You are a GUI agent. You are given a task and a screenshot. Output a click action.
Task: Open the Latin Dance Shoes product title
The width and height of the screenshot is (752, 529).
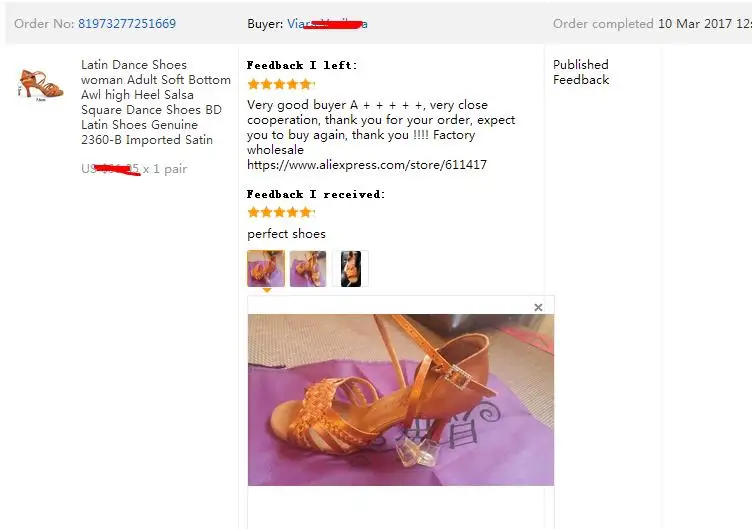tap(155, 102)
